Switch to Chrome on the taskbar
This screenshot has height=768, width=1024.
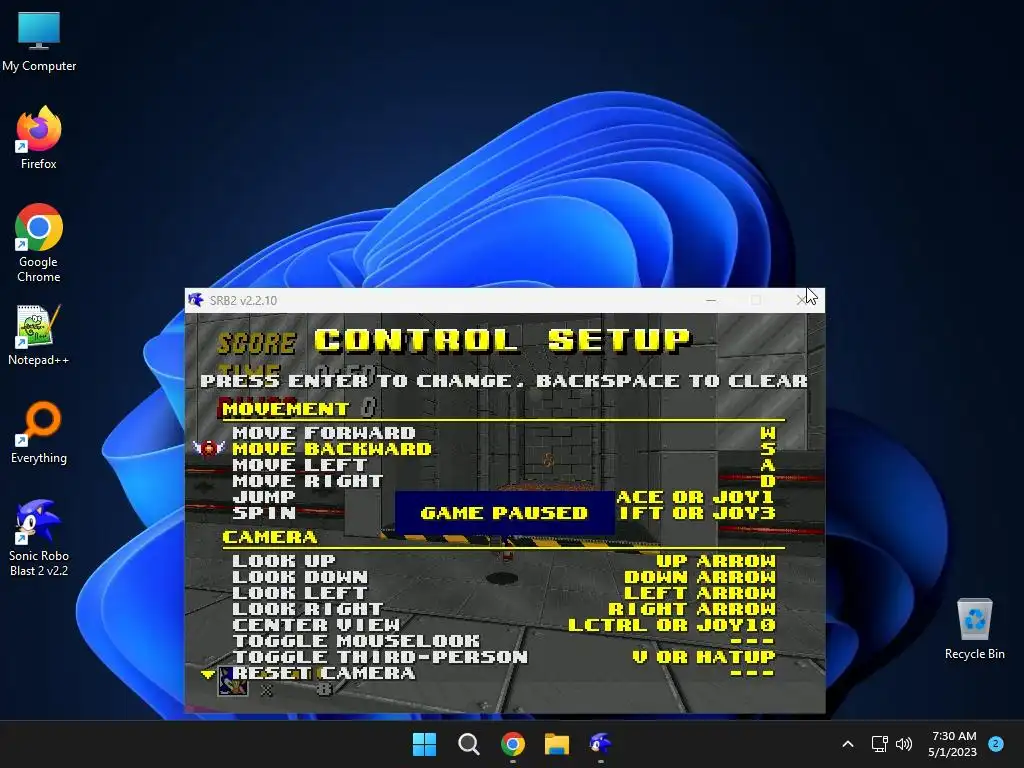pyautogui.click(x=513, y=744)
